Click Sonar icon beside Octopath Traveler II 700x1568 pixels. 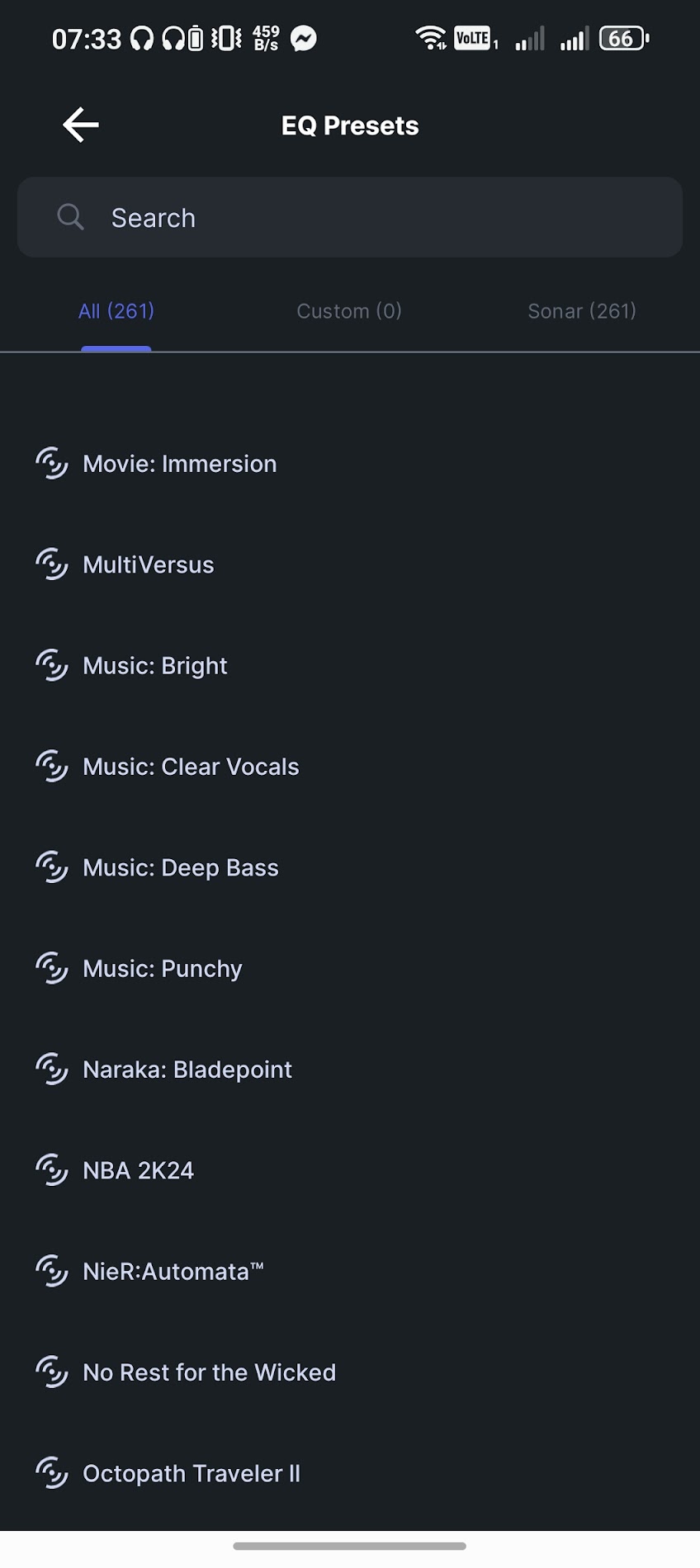[x=52, y=1473]
